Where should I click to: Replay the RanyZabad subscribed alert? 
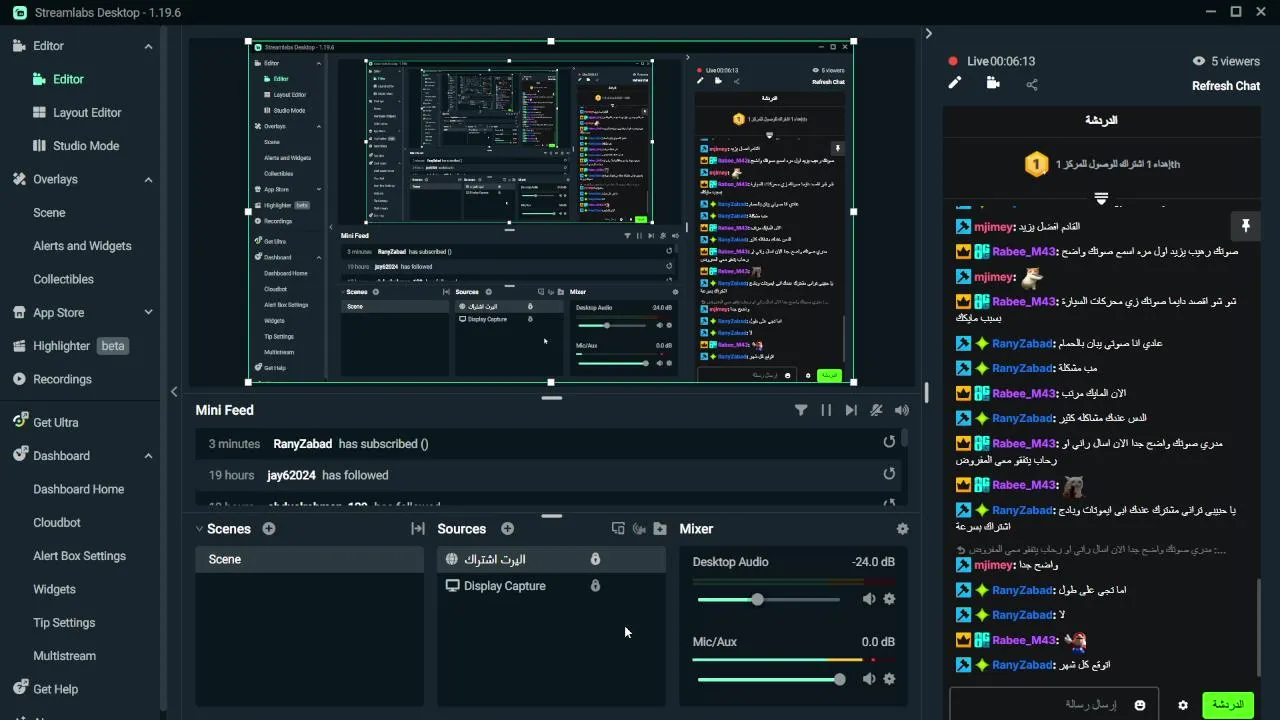pyautogui.click(x=889, y=442)
